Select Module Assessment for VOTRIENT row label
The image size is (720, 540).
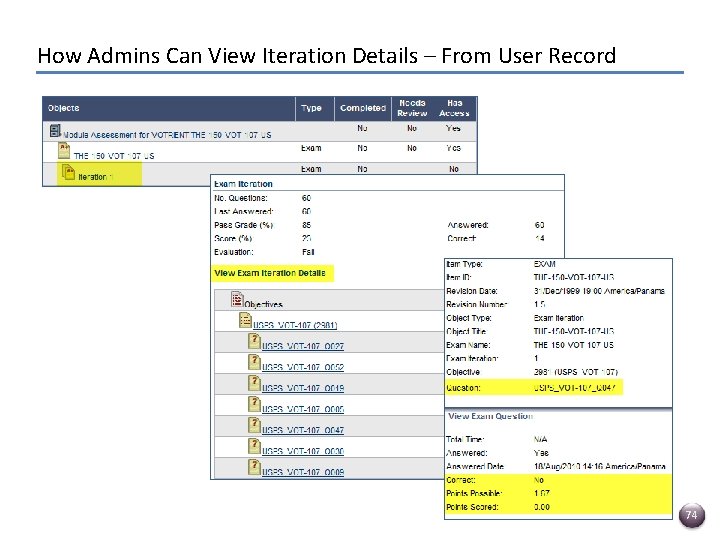[167, 135]
